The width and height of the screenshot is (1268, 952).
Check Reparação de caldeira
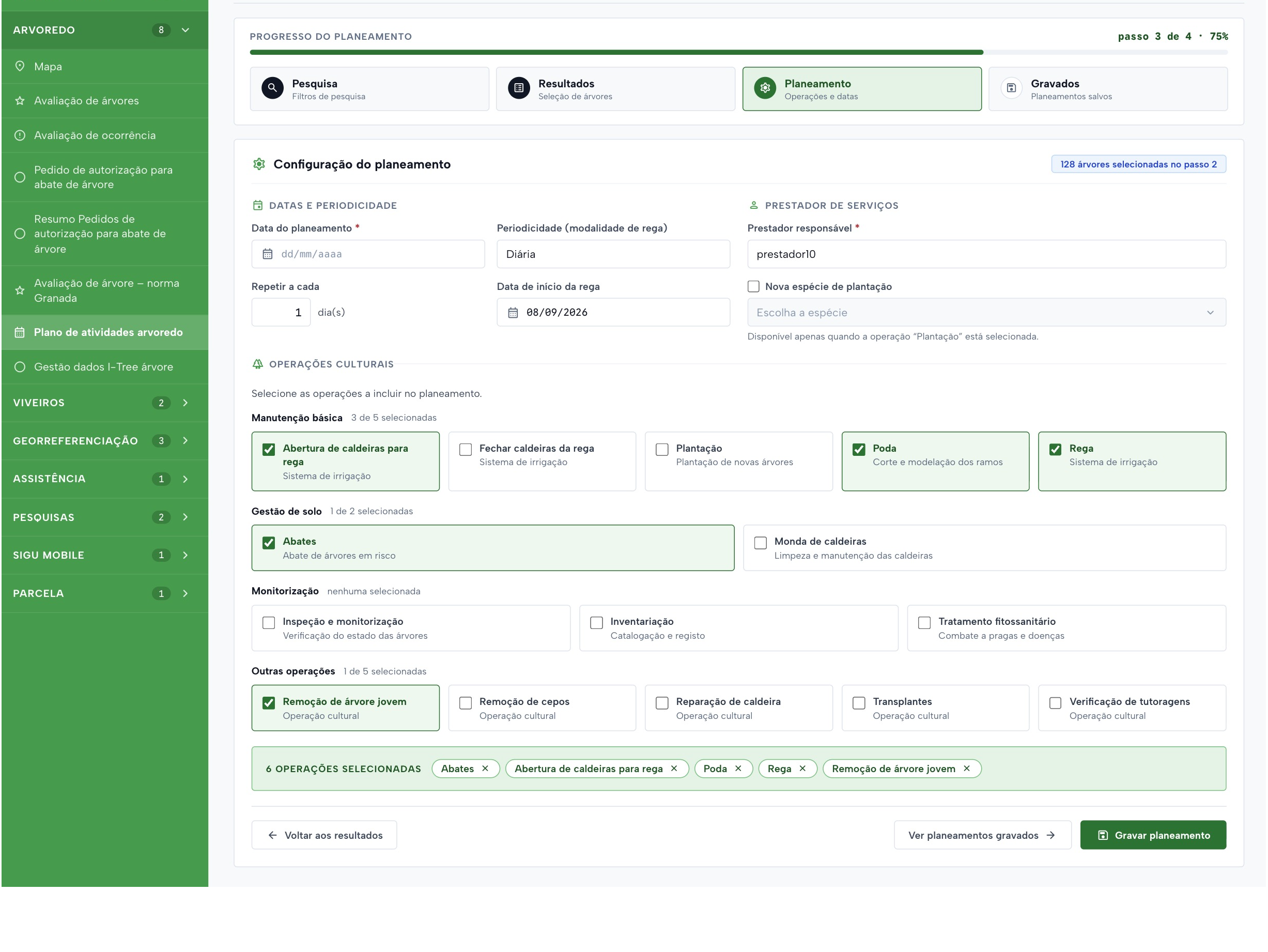[x=662, y=703]
